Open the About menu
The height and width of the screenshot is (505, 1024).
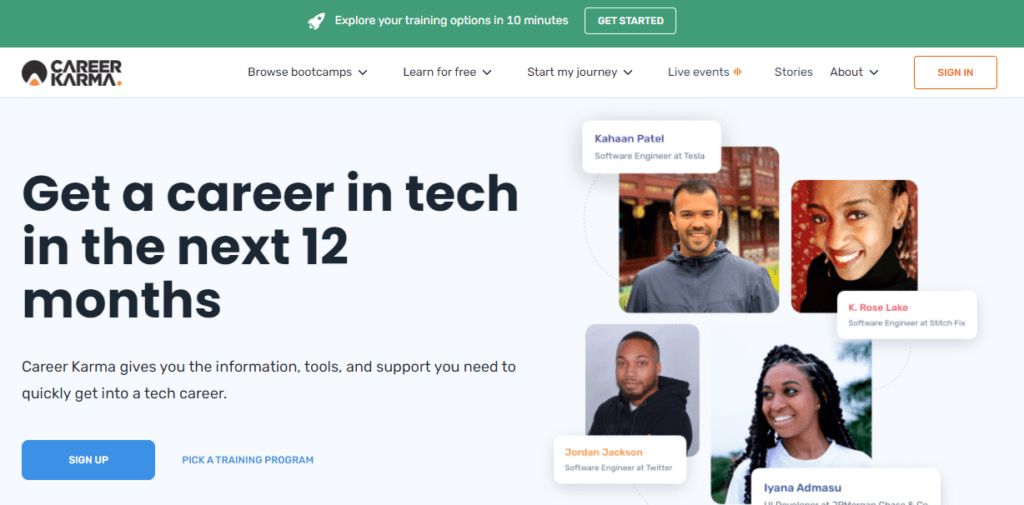coord(854,72)
